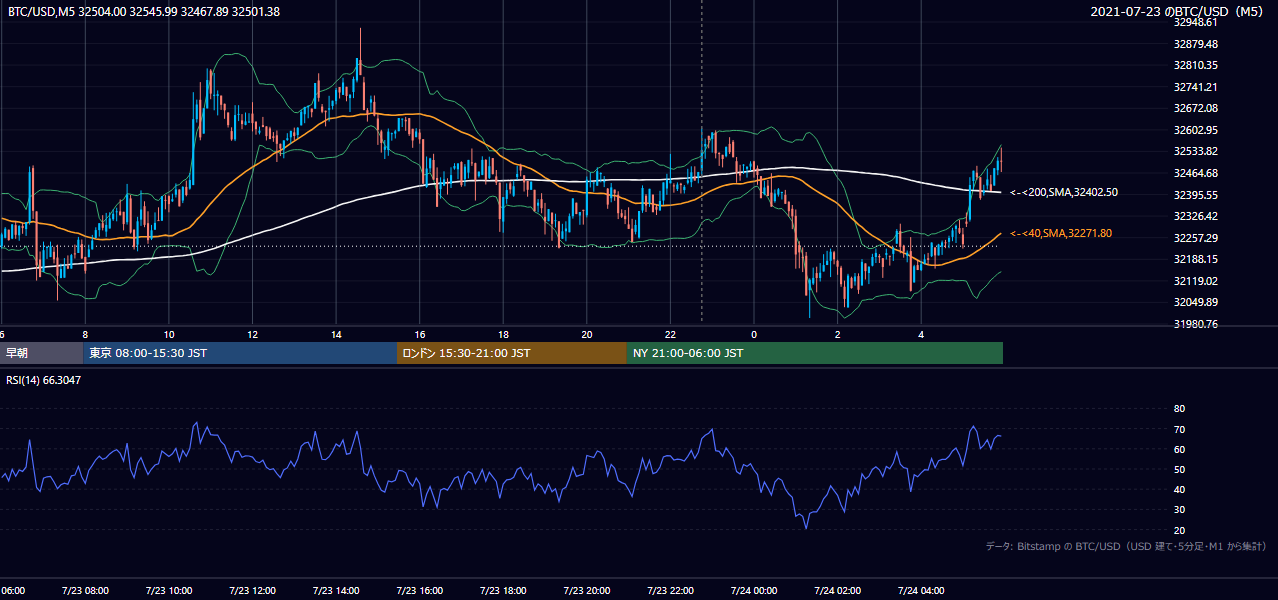The image size is (1278, 600).
Task: Click the 7/23 18:00 time label
Action: tap(503, 591)
